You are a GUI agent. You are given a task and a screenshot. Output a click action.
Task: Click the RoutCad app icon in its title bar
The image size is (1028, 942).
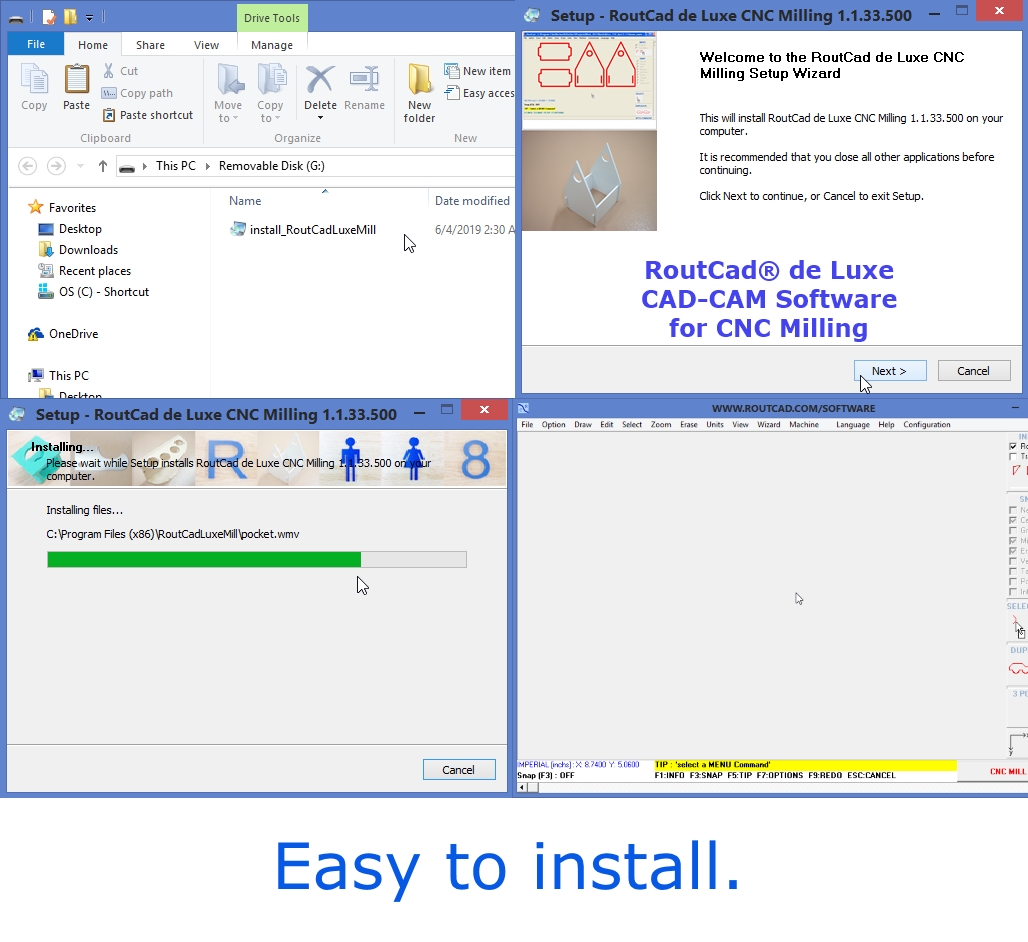523,408
